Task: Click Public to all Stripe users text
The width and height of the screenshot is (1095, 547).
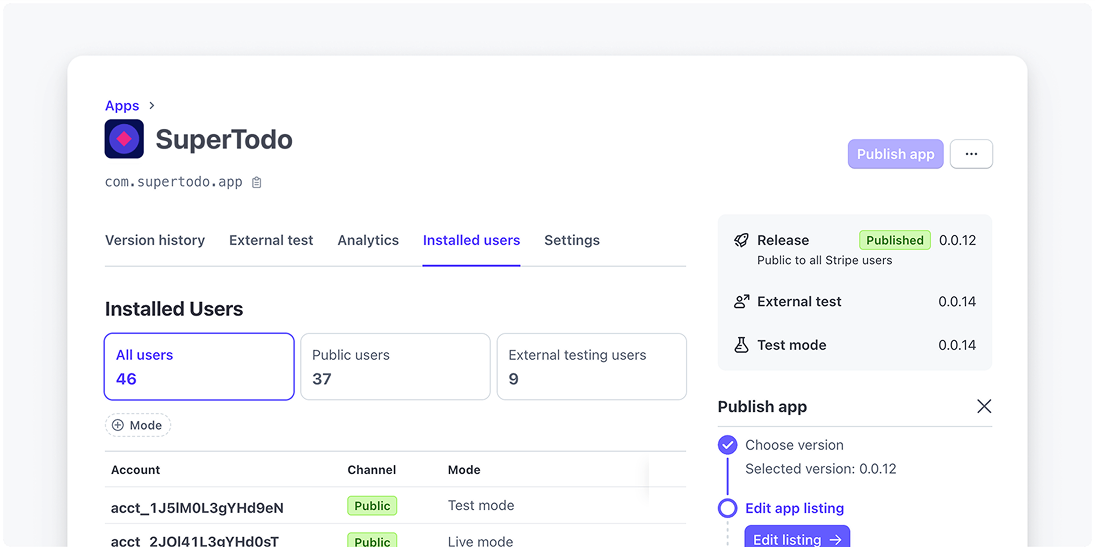Action: (x=825, y=261)
